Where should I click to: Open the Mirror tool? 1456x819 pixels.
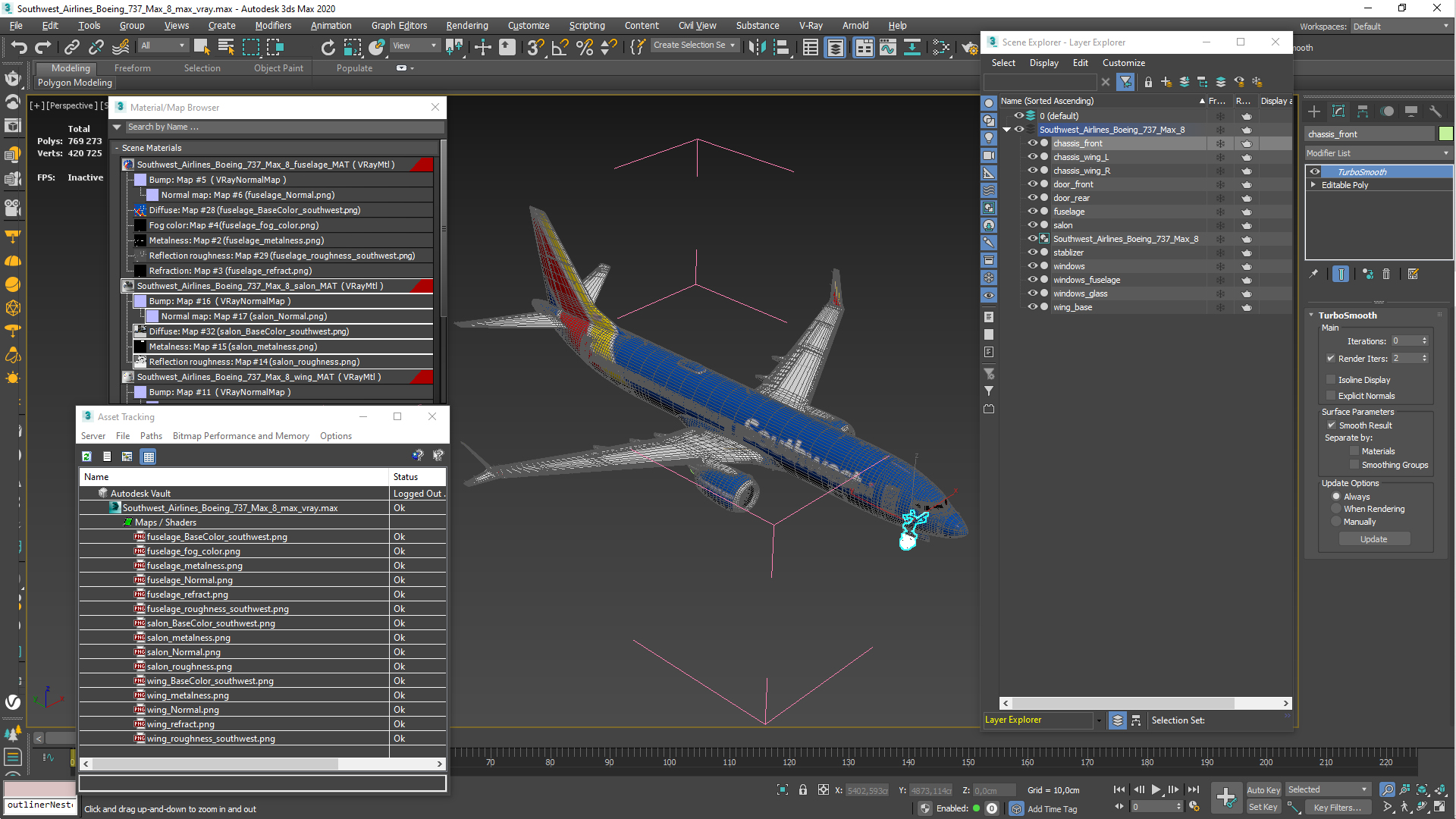tap(757, 47)
